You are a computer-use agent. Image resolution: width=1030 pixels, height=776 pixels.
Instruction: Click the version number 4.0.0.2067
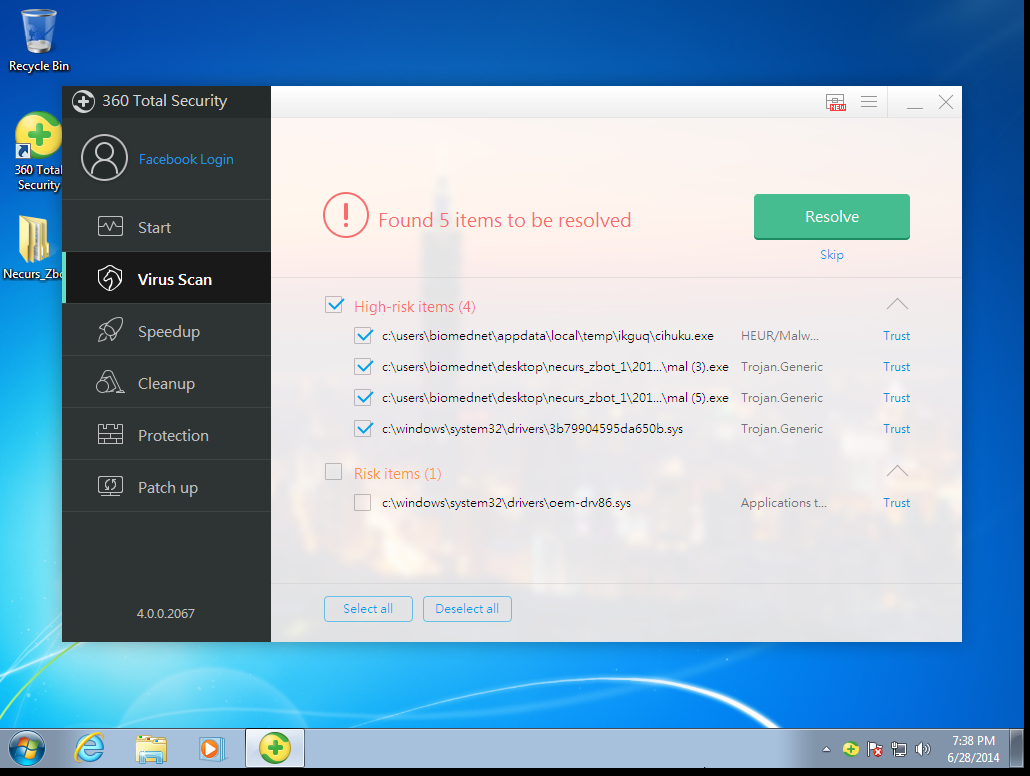click(x=166, y=614)
